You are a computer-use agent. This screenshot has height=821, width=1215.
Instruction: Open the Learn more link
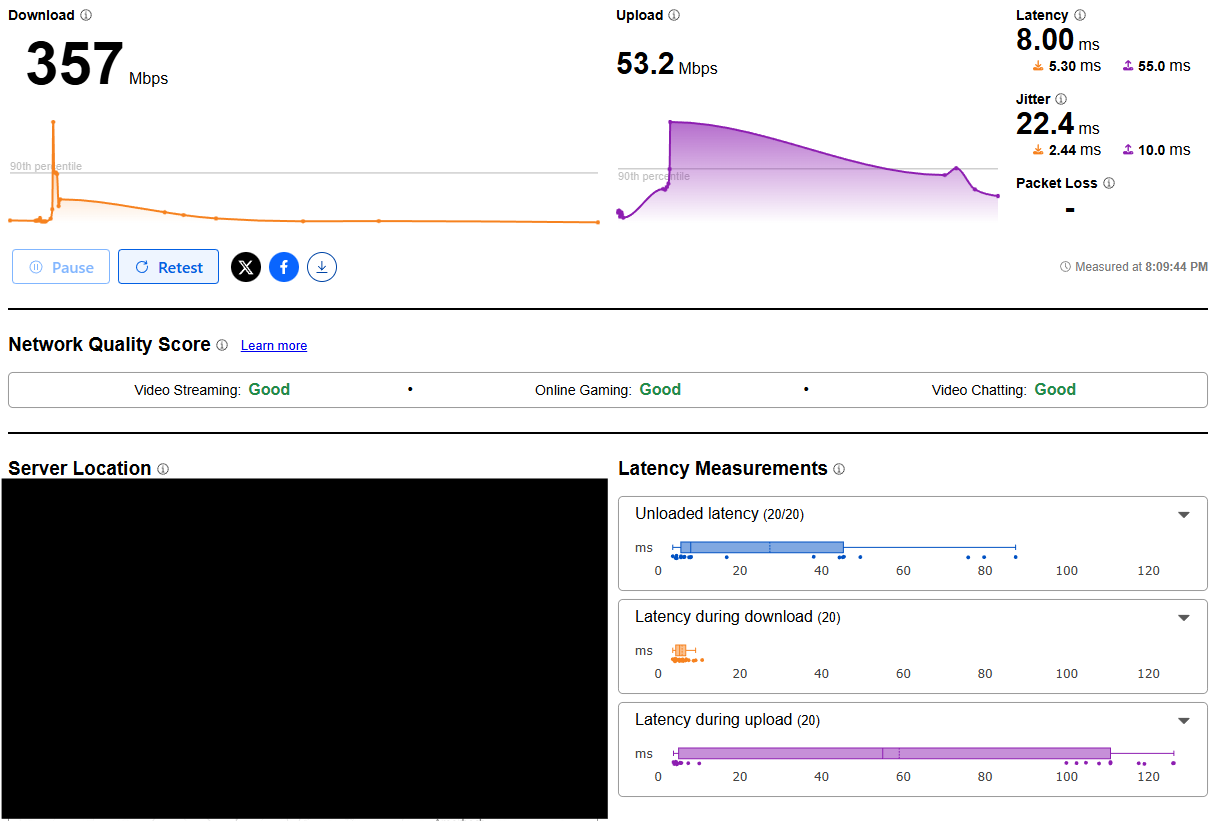point(274,346)
